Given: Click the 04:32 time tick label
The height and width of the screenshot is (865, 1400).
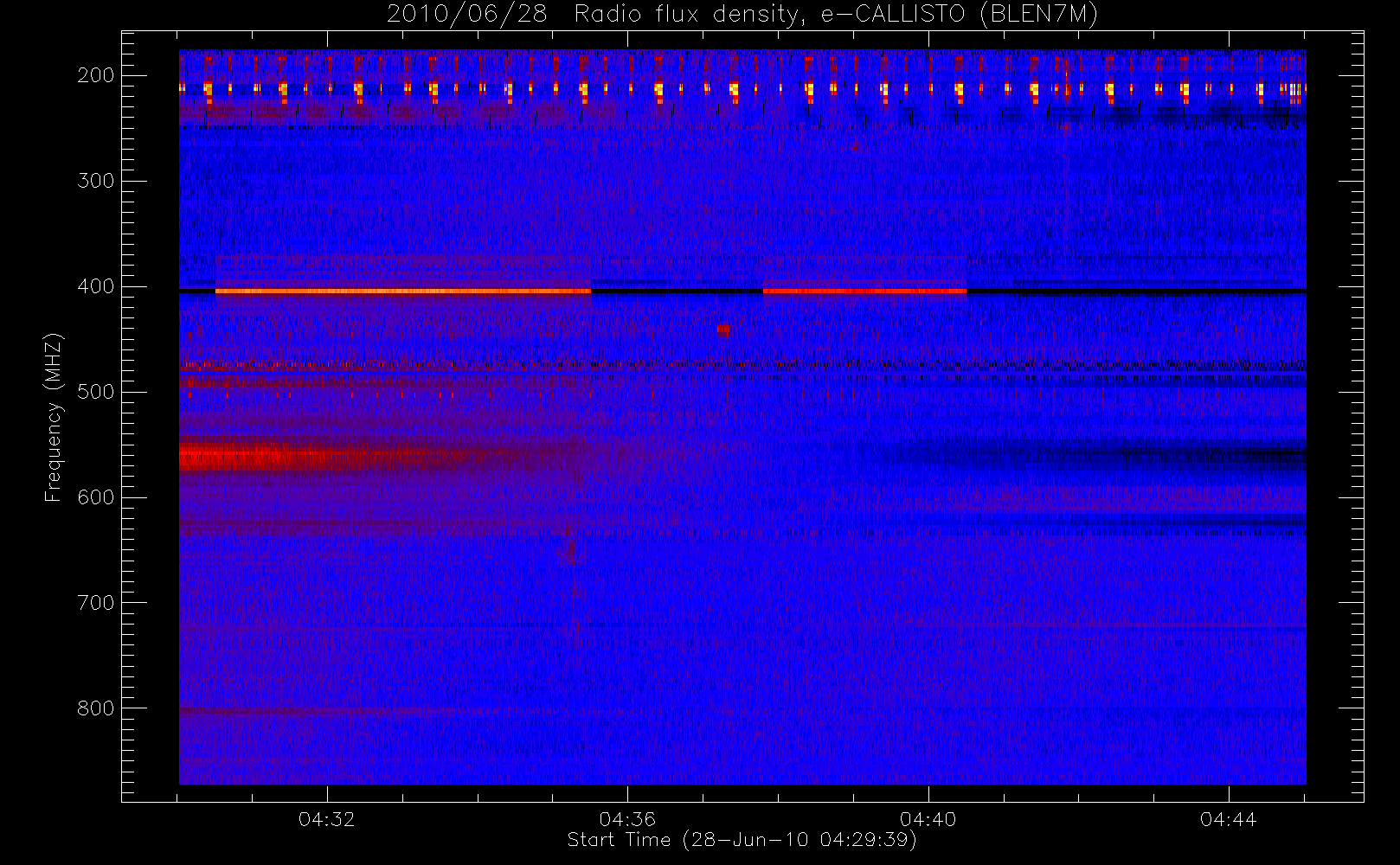Looking at the screenshot, I should click(327, 819).
